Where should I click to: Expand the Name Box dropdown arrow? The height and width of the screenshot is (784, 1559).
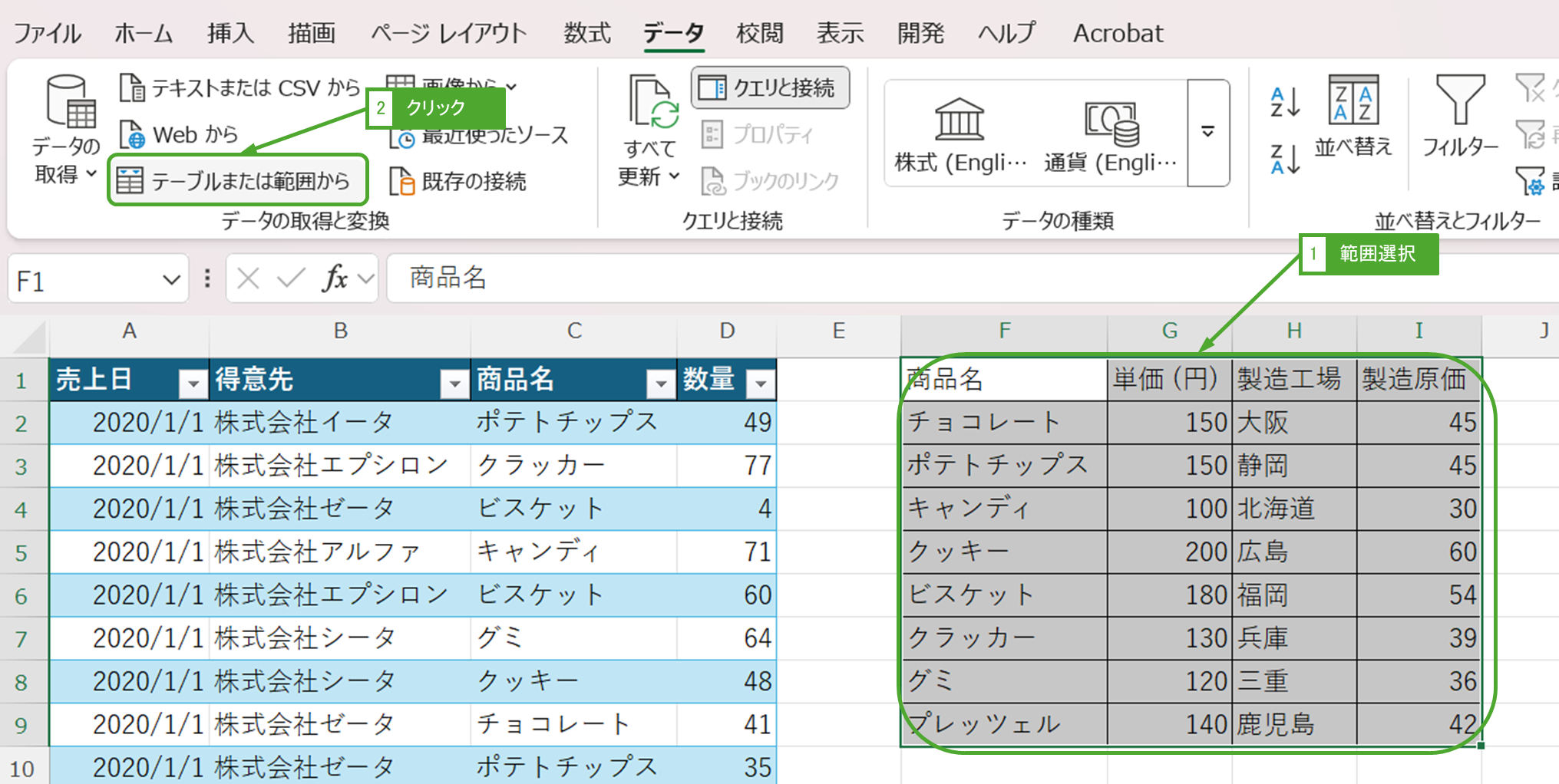coord(171,281)
